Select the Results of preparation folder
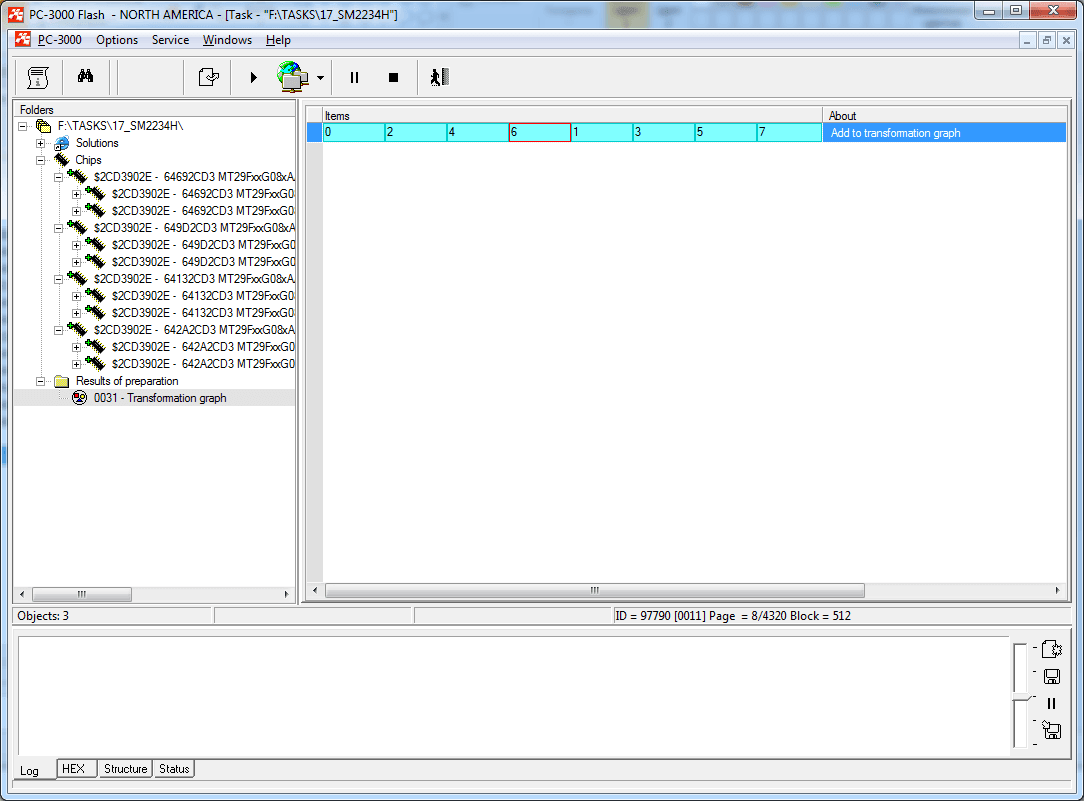Screen dimensions: 1084x801 [127, 381]
